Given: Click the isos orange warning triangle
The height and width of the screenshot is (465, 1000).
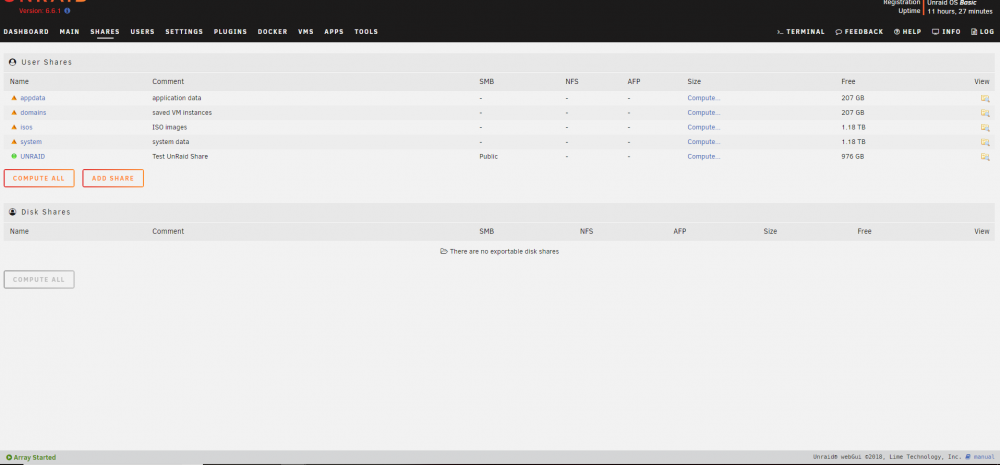Looking at the screenshot, I should 14,127.
